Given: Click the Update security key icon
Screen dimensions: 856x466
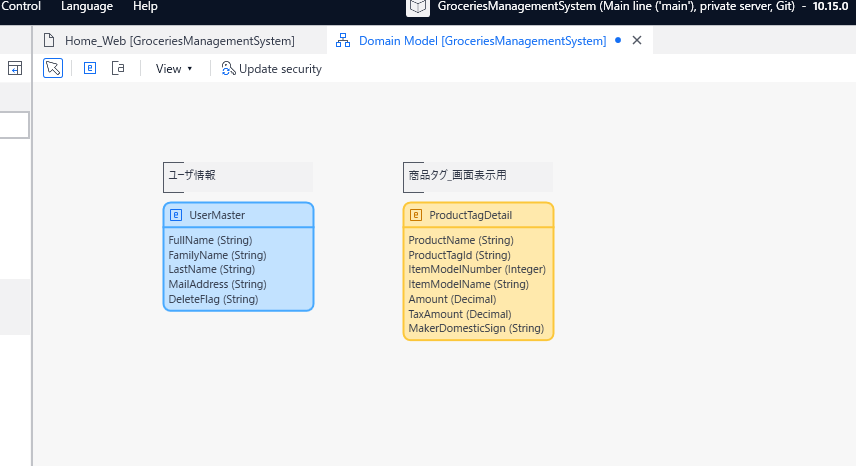Looking at the screenshot, I should coord(228,69).
